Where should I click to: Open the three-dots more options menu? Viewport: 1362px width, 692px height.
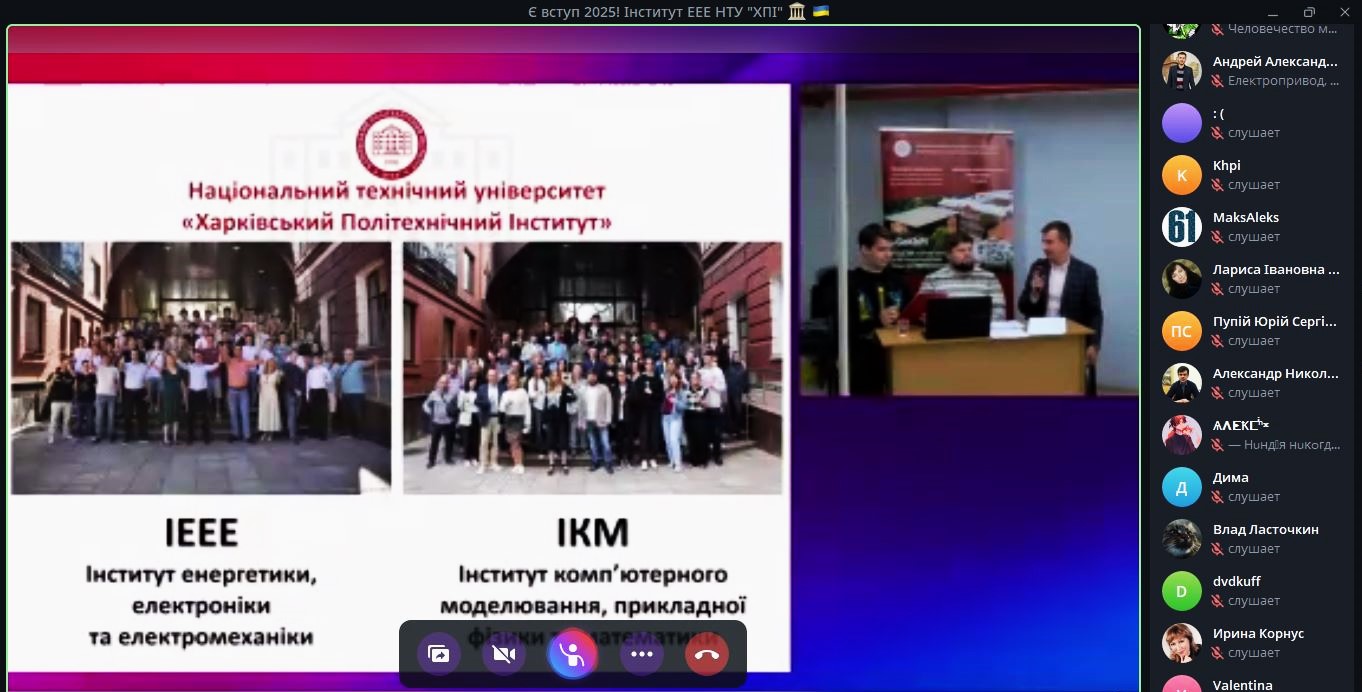[642, 654]
